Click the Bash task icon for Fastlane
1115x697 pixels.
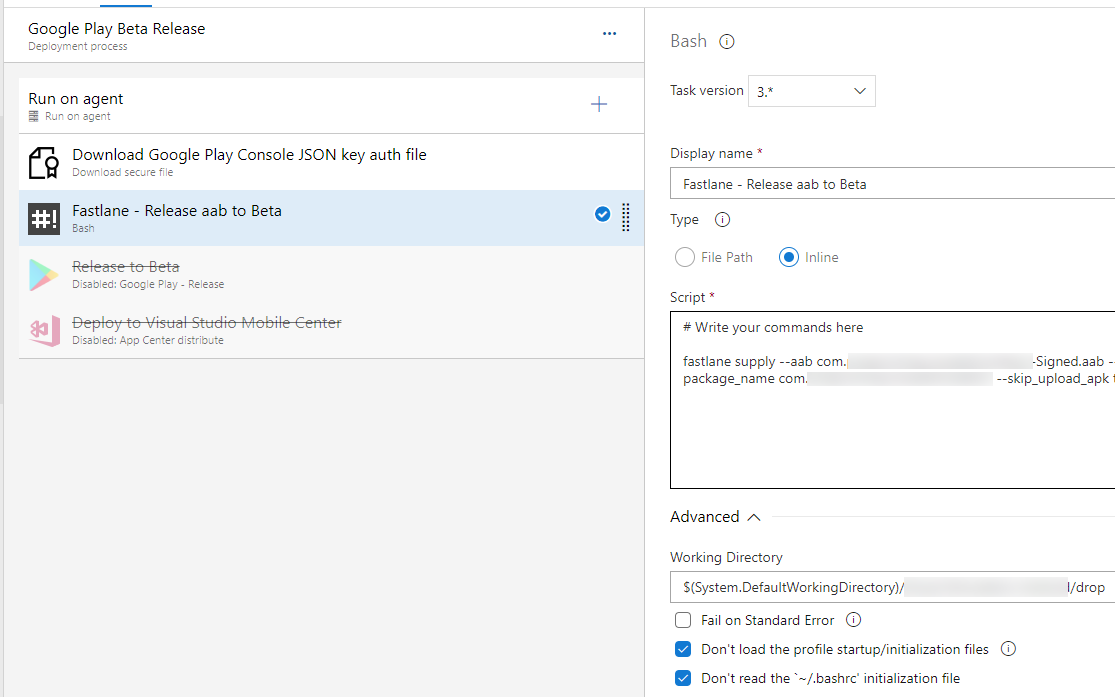point(44,218)
